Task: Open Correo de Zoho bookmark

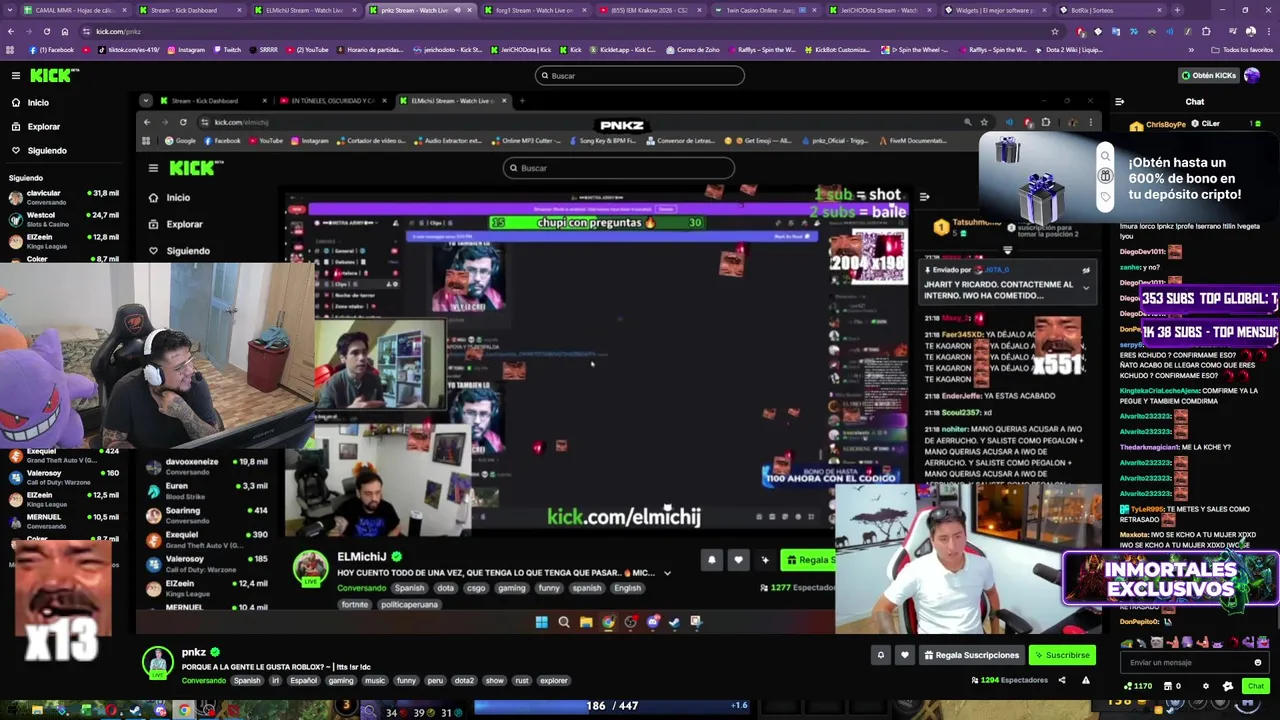Action: [x=694, y=49]
